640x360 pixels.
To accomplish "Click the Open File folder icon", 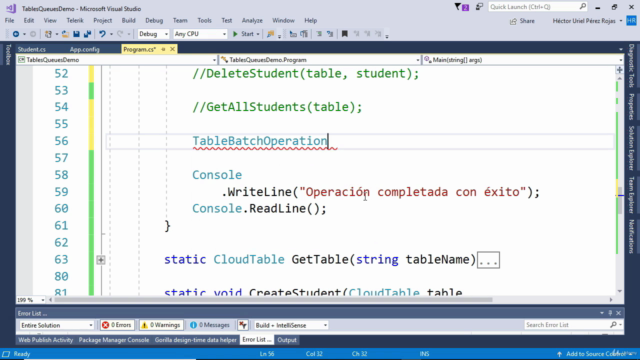I will click(x=65, y=34).
